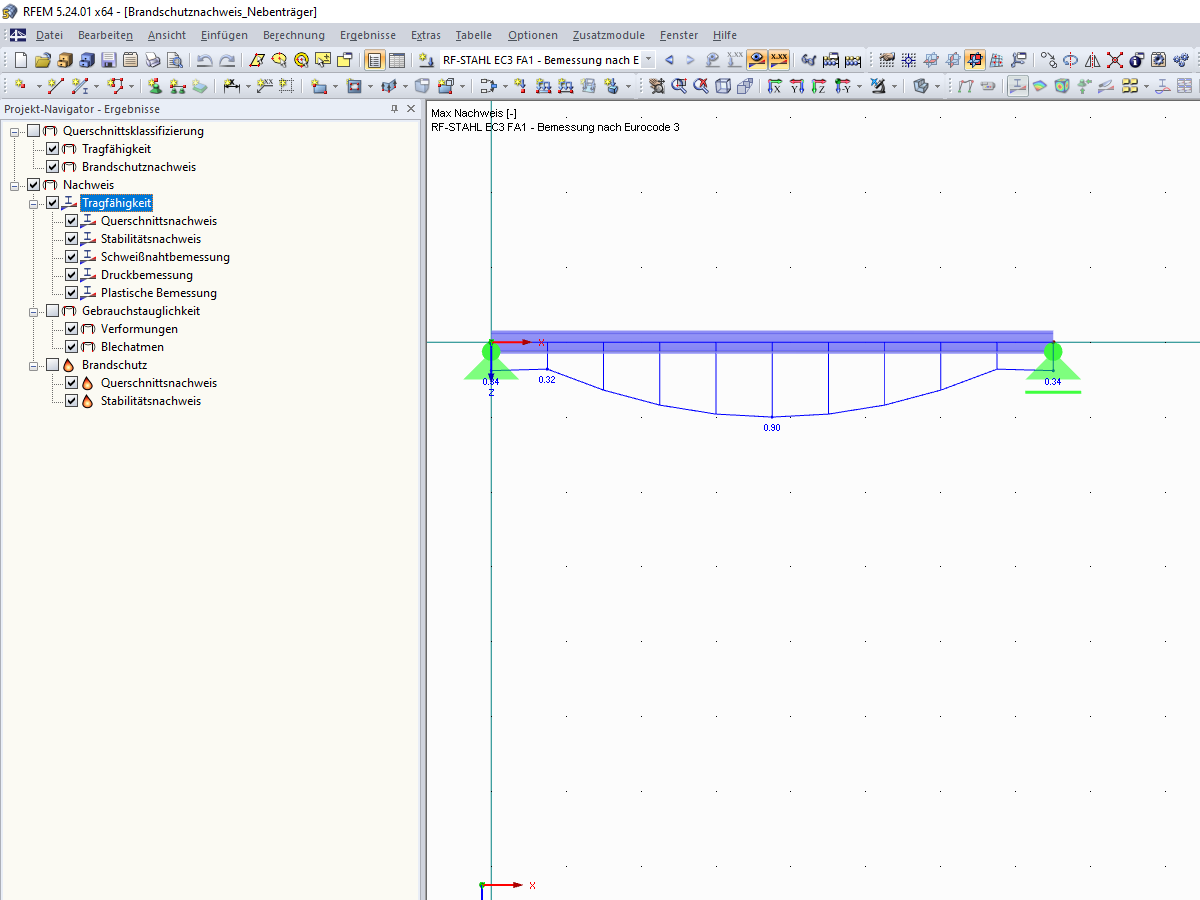Toggle the Querschnittsklassifizierung checkbox
This screenshot has width=1200, height=900.
(x=34, y=131)
